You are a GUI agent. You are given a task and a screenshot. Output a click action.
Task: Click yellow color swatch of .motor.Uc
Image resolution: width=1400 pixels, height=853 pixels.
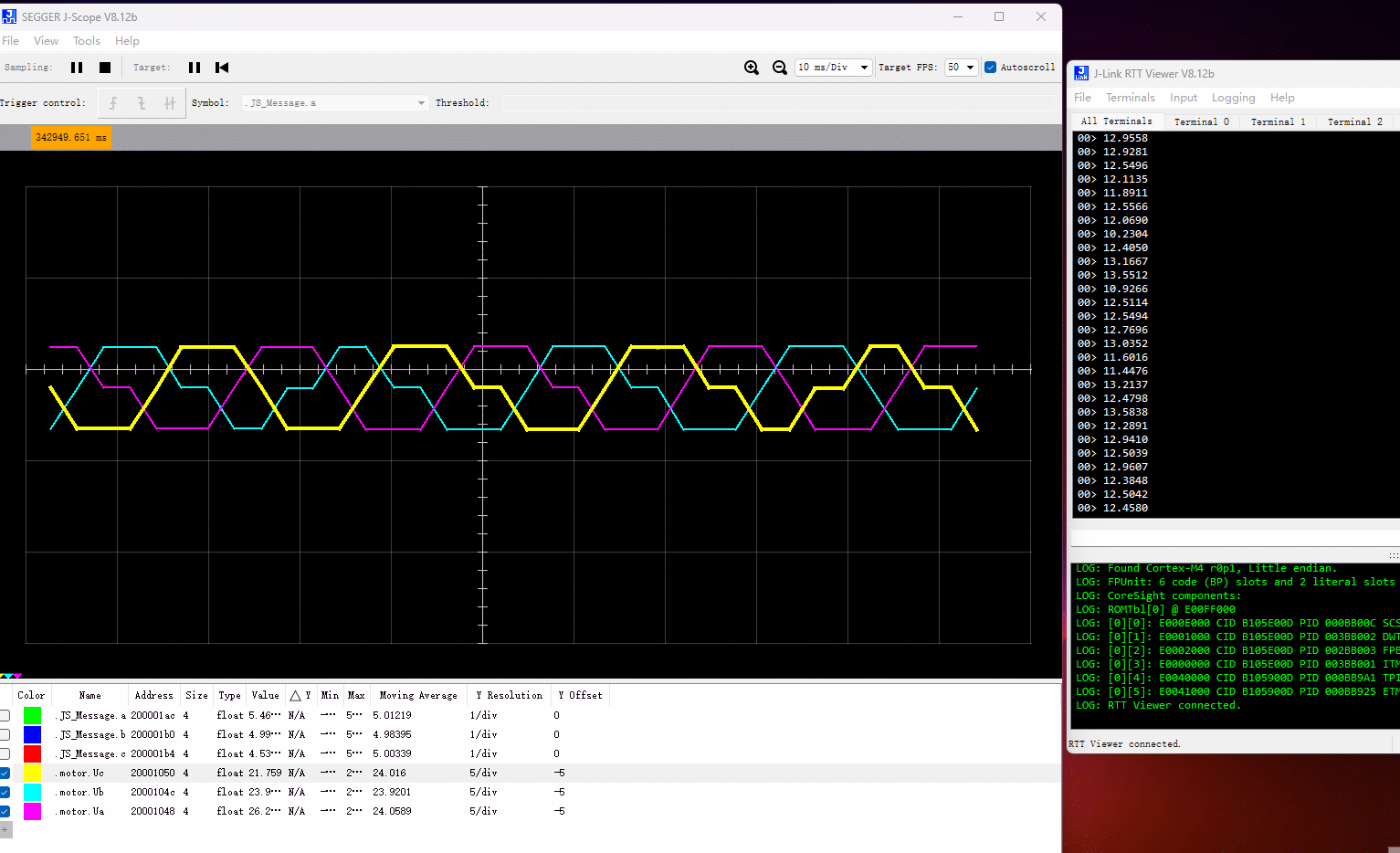point(32,773)
